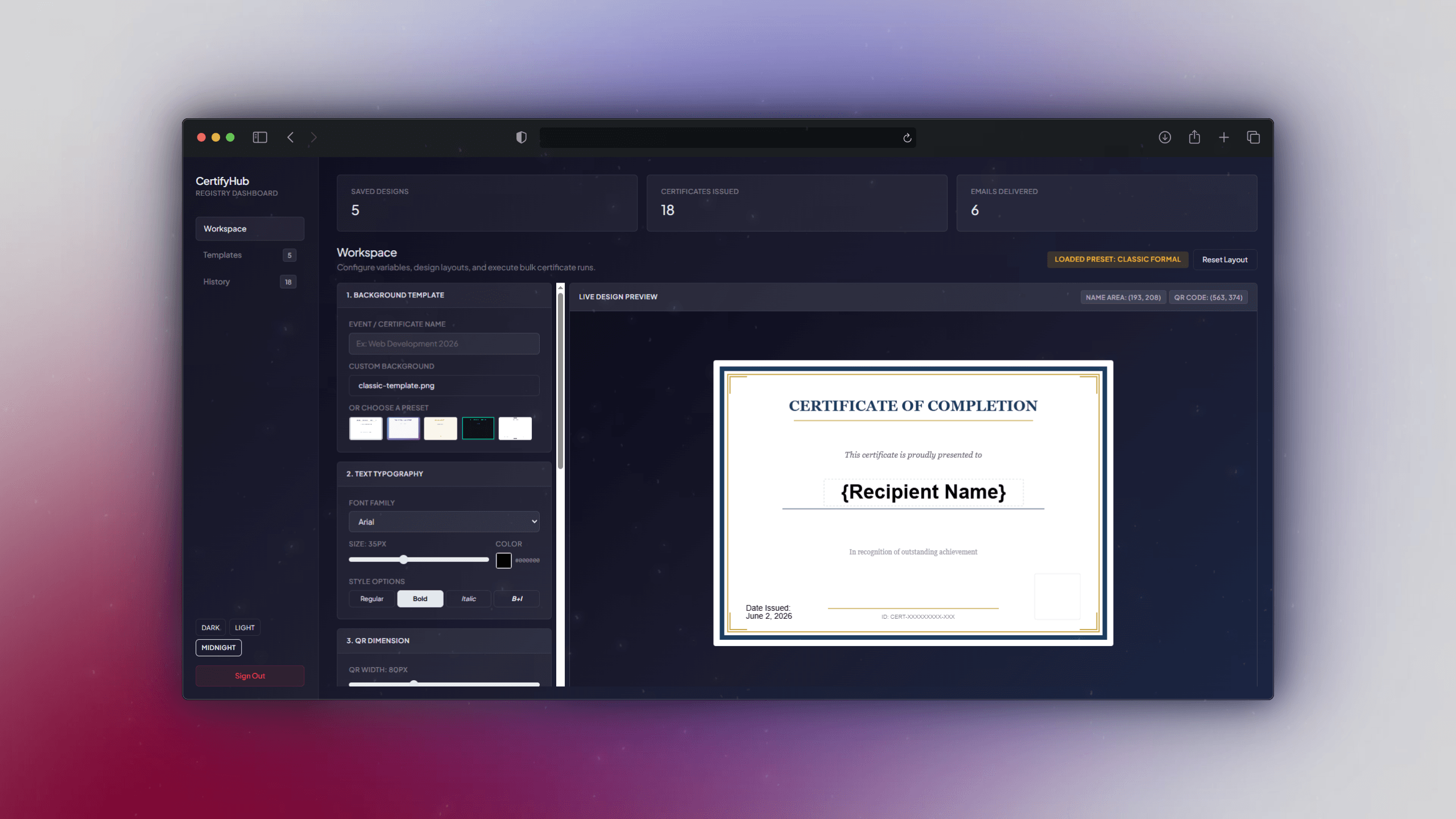
Task: Click the Loaded Preset: Classic Formal badge
Action: tap(1117, 259)
